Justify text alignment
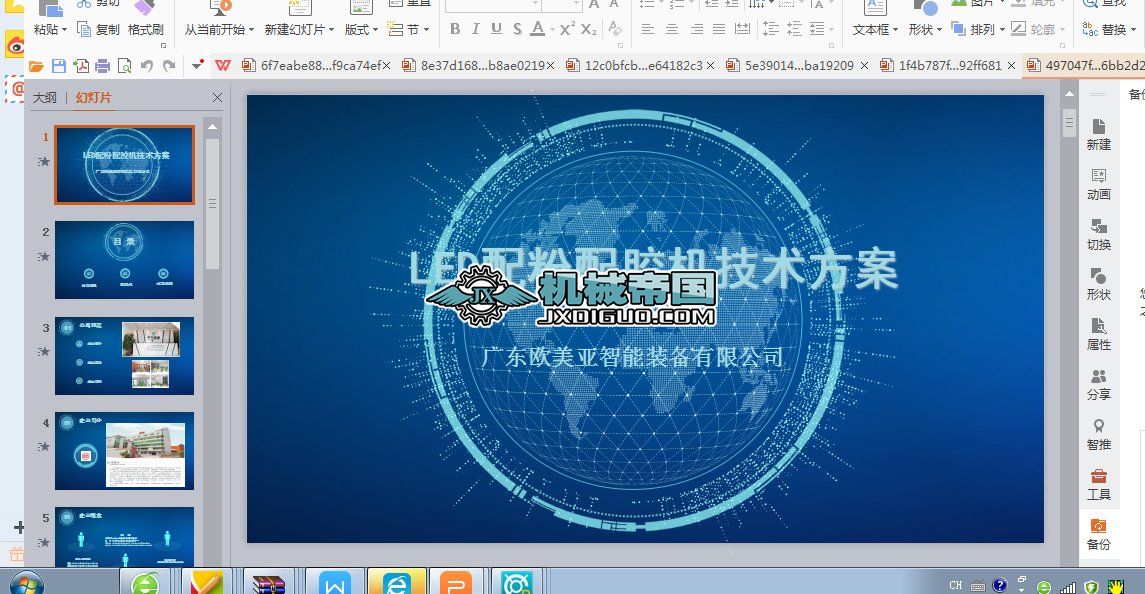This screenshot has height=594, width=1145. [x=719, y=29]
